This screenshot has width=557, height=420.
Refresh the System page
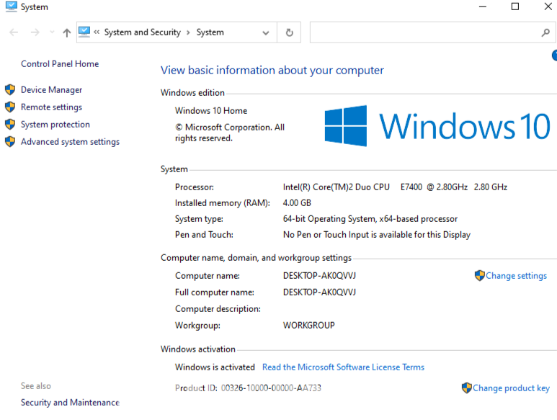click(289, 33)
